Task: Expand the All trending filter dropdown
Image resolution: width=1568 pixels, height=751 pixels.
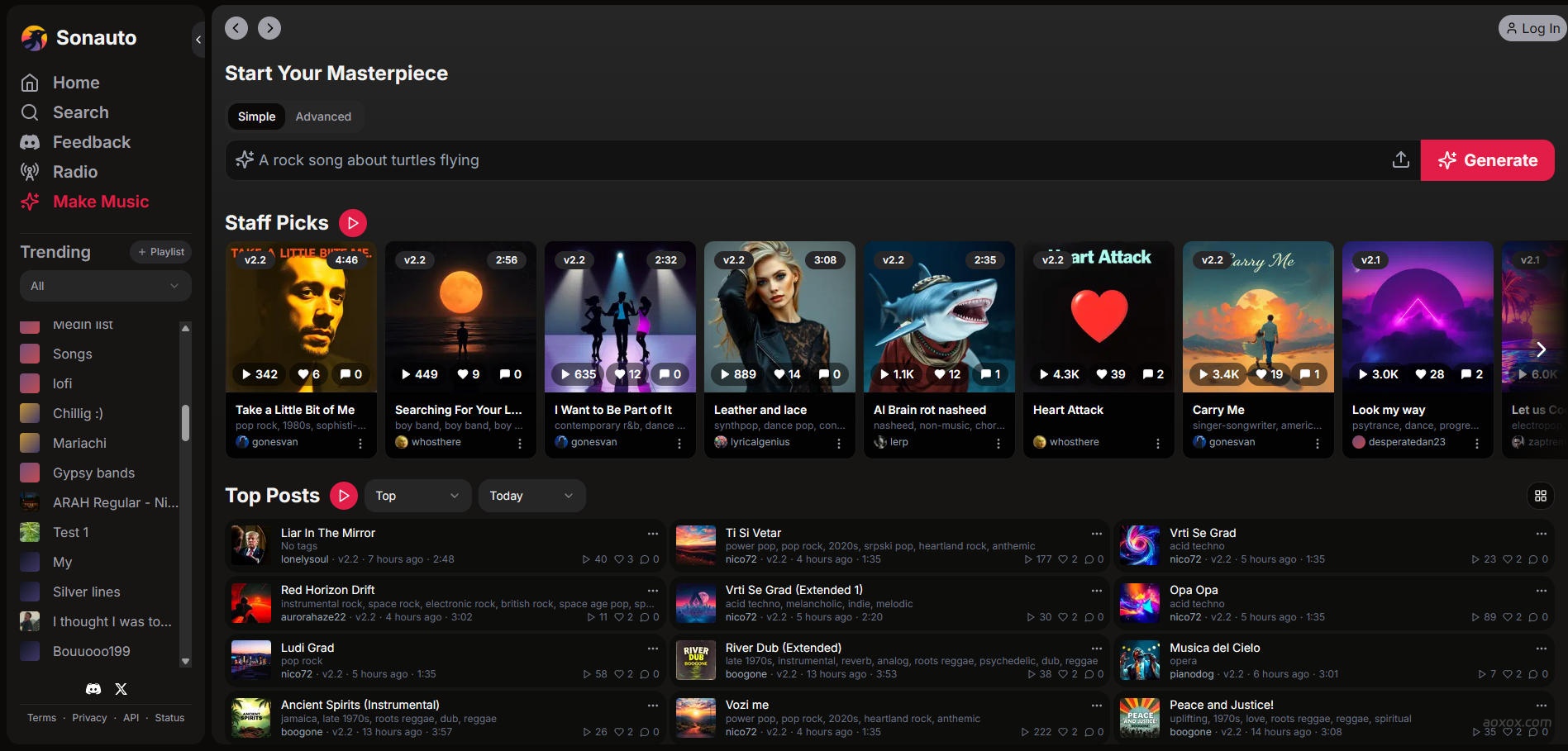Action: click(x=105, y=286)
